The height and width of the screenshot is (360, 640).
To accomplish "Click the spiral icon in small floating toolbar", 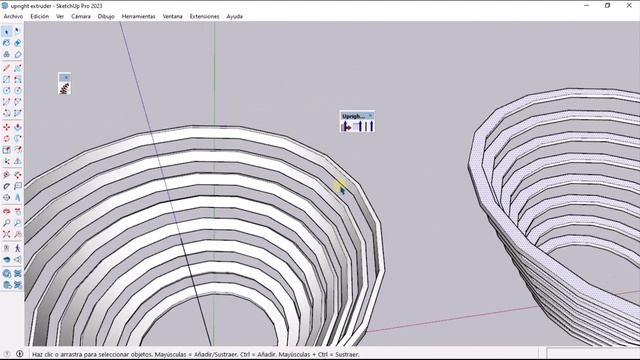I will coord(64,89).
